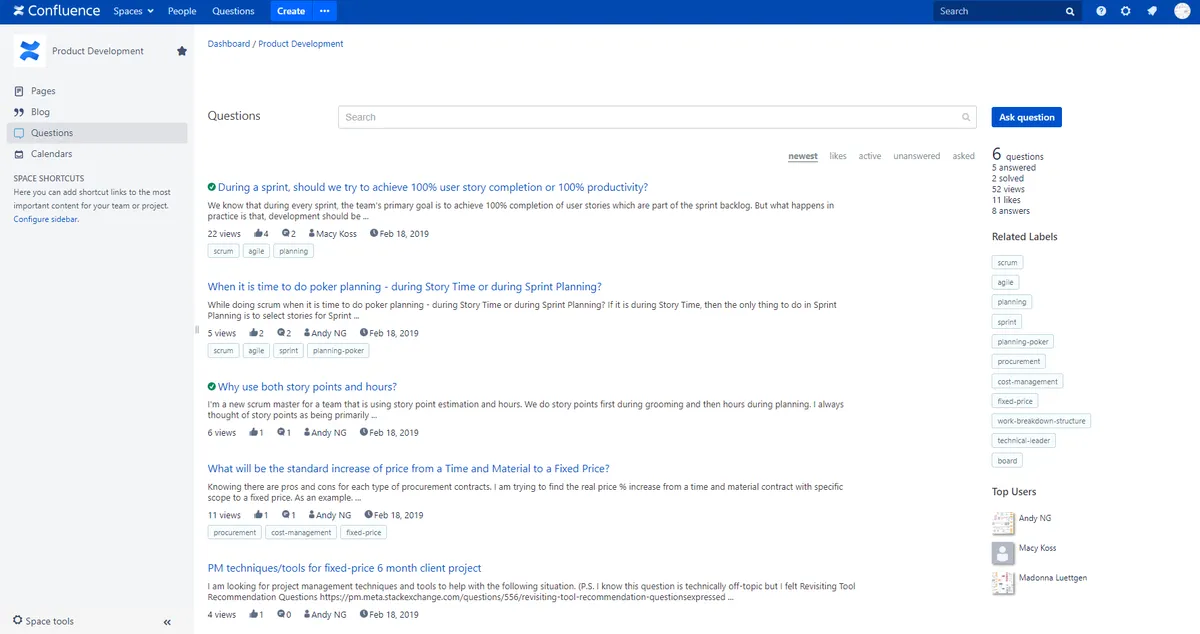This screenshot has width=1200, height=634.
Task: Click agile label in Related Labels
Action: (1006, 282)
